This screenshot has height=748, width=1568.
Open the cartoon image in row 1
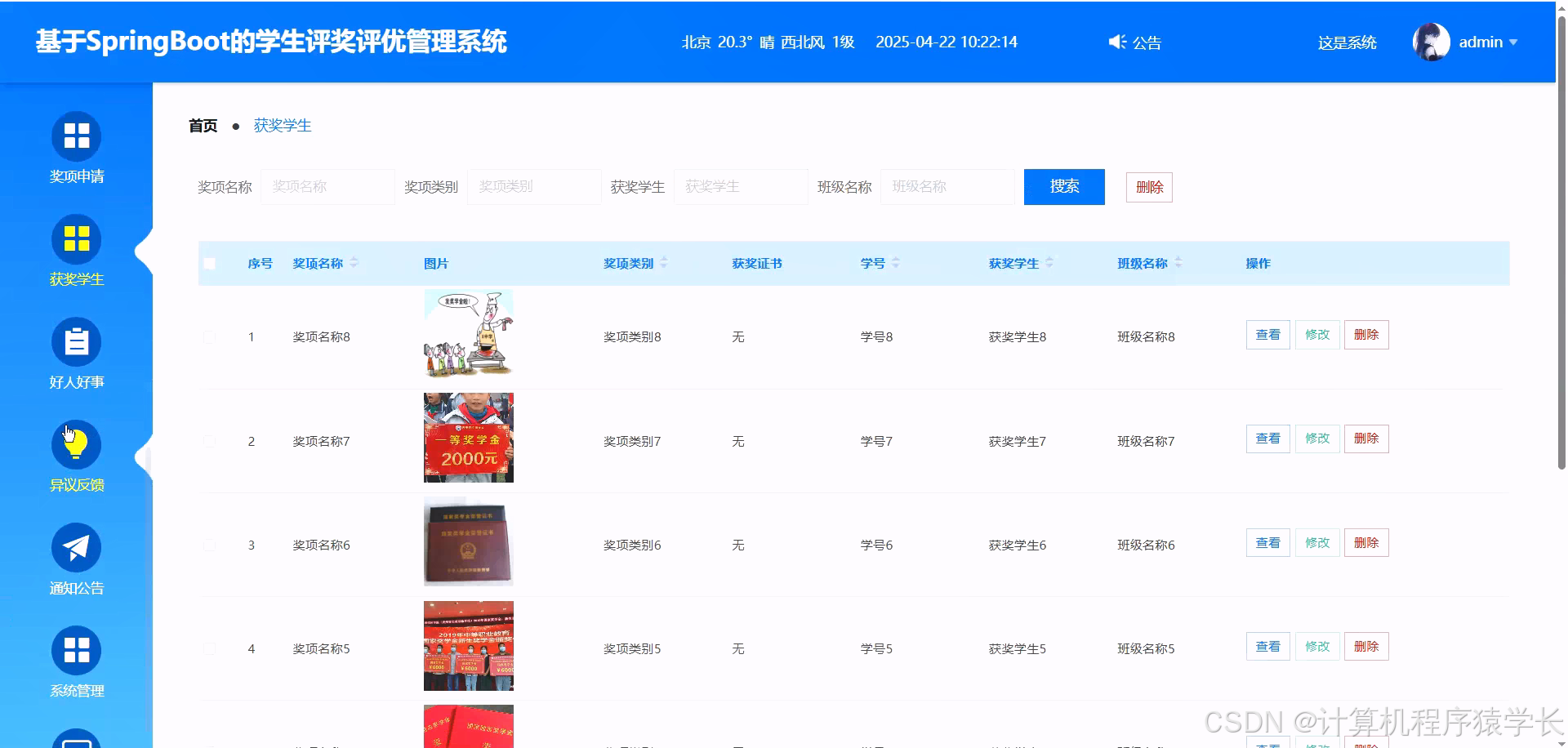click(469, 334)
